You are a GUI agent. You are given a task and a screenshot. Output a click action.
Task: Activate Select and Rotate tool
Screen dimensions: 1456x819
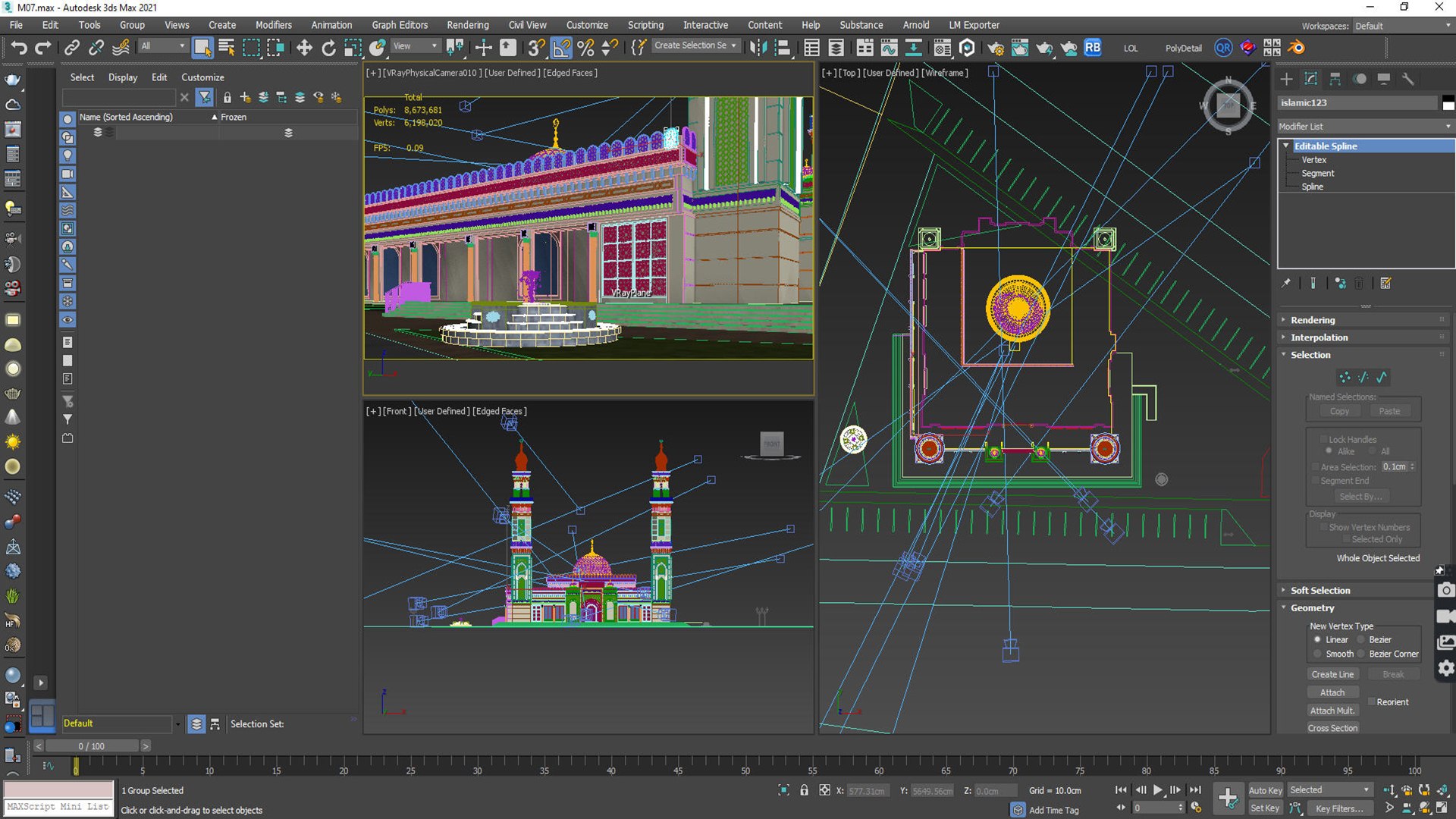click(x=328, y=48)
